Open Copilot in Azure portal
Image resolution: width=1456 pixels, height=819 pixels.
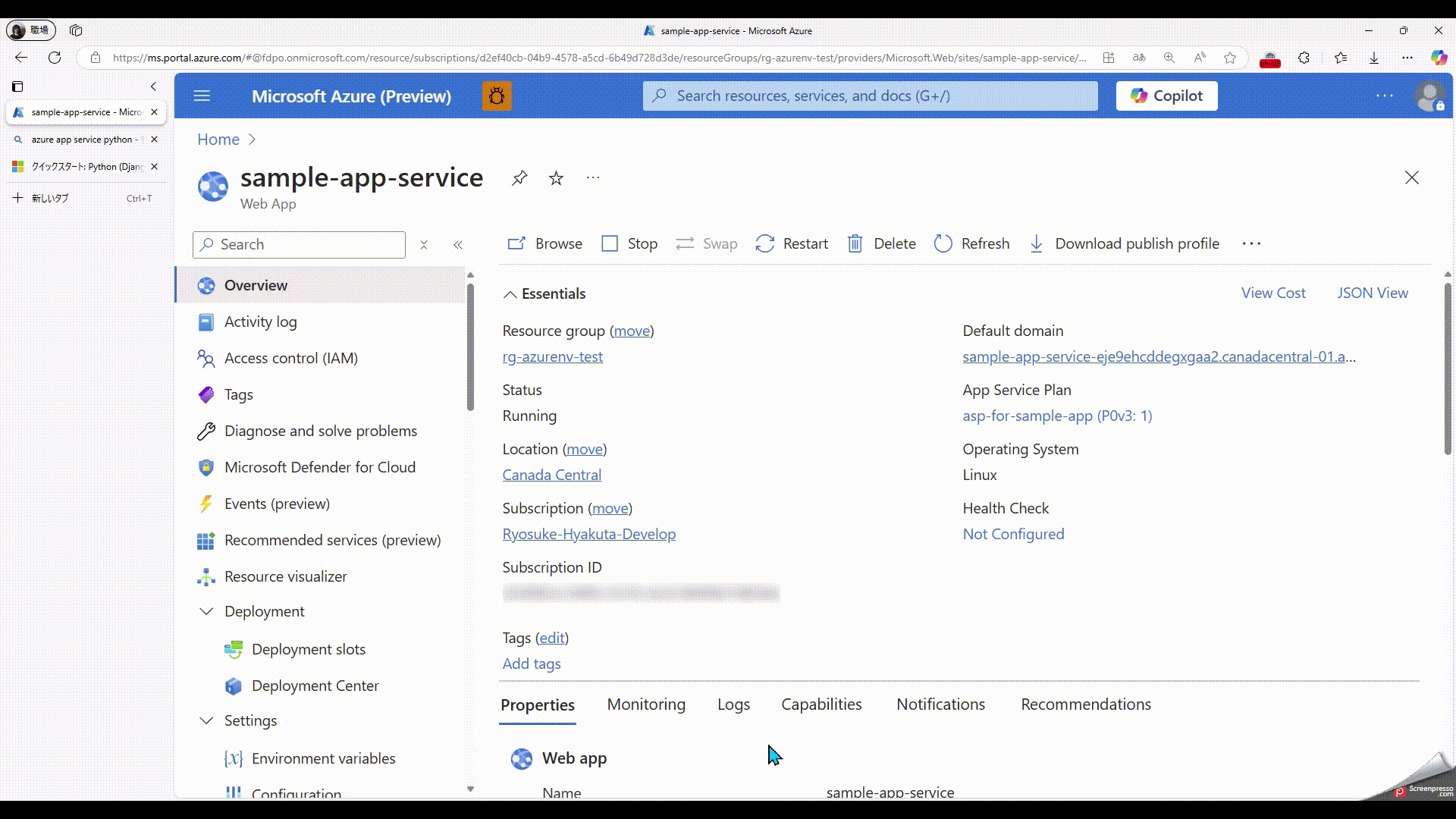(x=1166, y=96)
